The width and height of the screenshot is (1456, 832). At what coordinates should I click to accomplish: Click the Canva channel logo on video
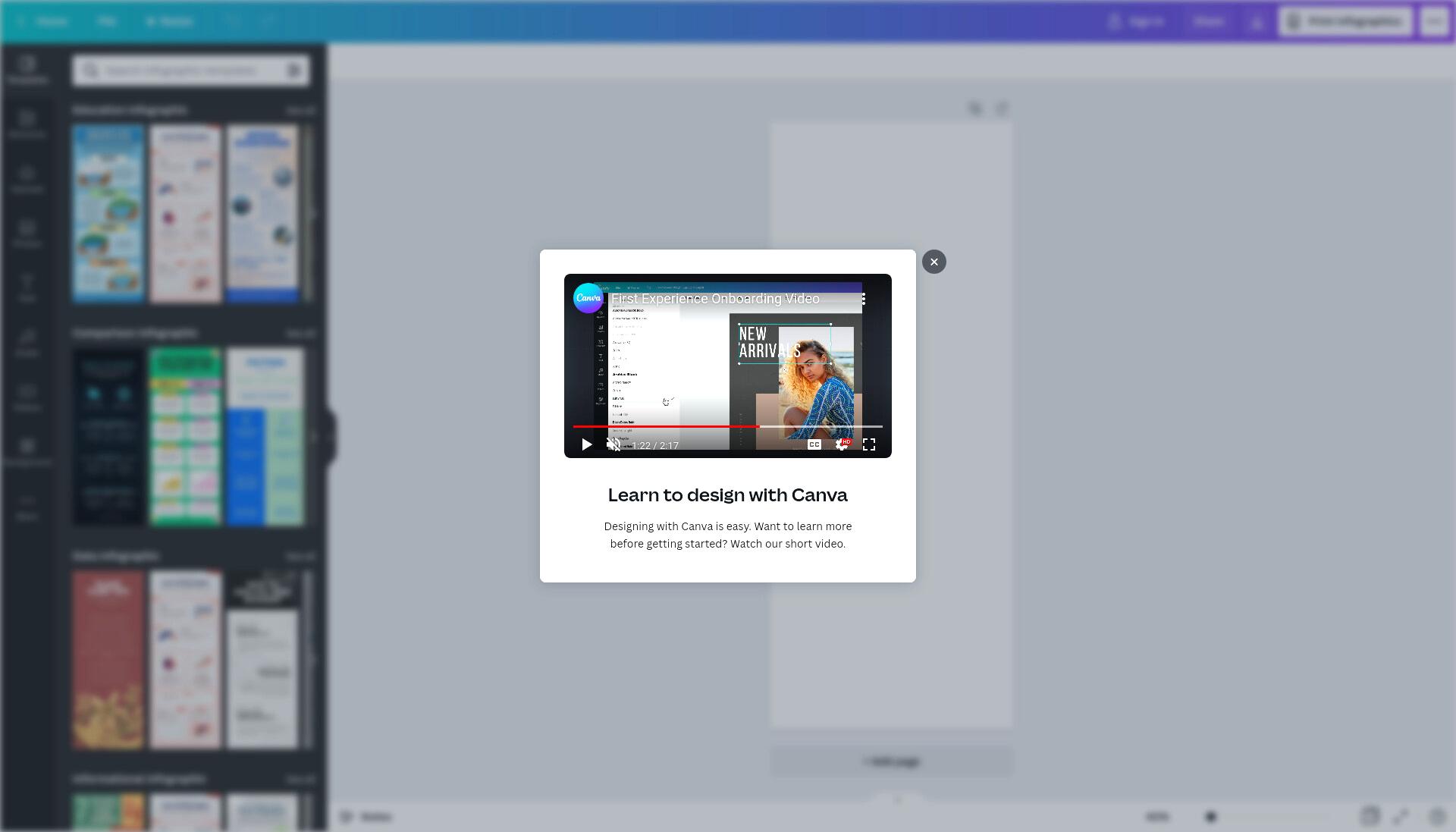click(x=588, y=298)
